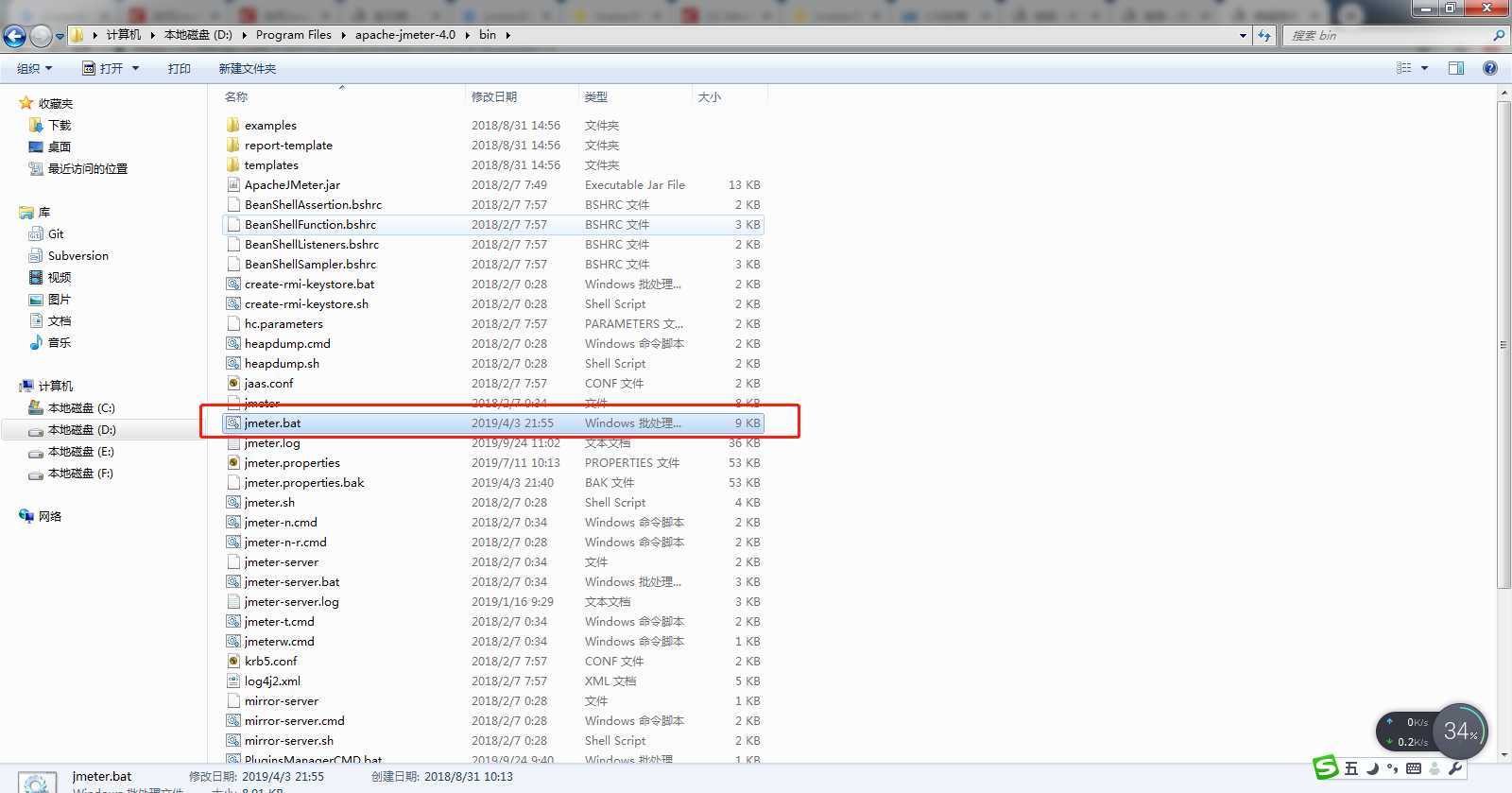Select Program Files breadcrumb segment
The width and height of the screenshot is (1512, 793).
294,35
